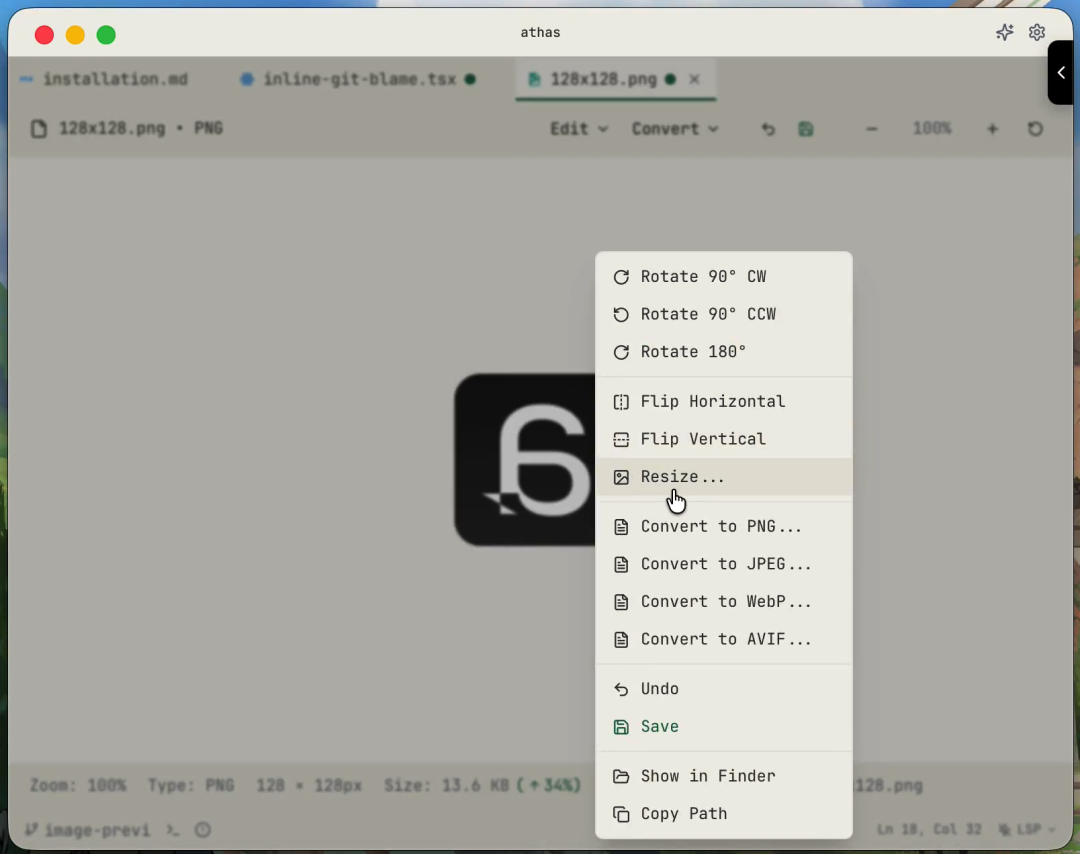Zoom in with the plus icon
The height and width of the screenshot is (854, 1080).
point(992,129)
